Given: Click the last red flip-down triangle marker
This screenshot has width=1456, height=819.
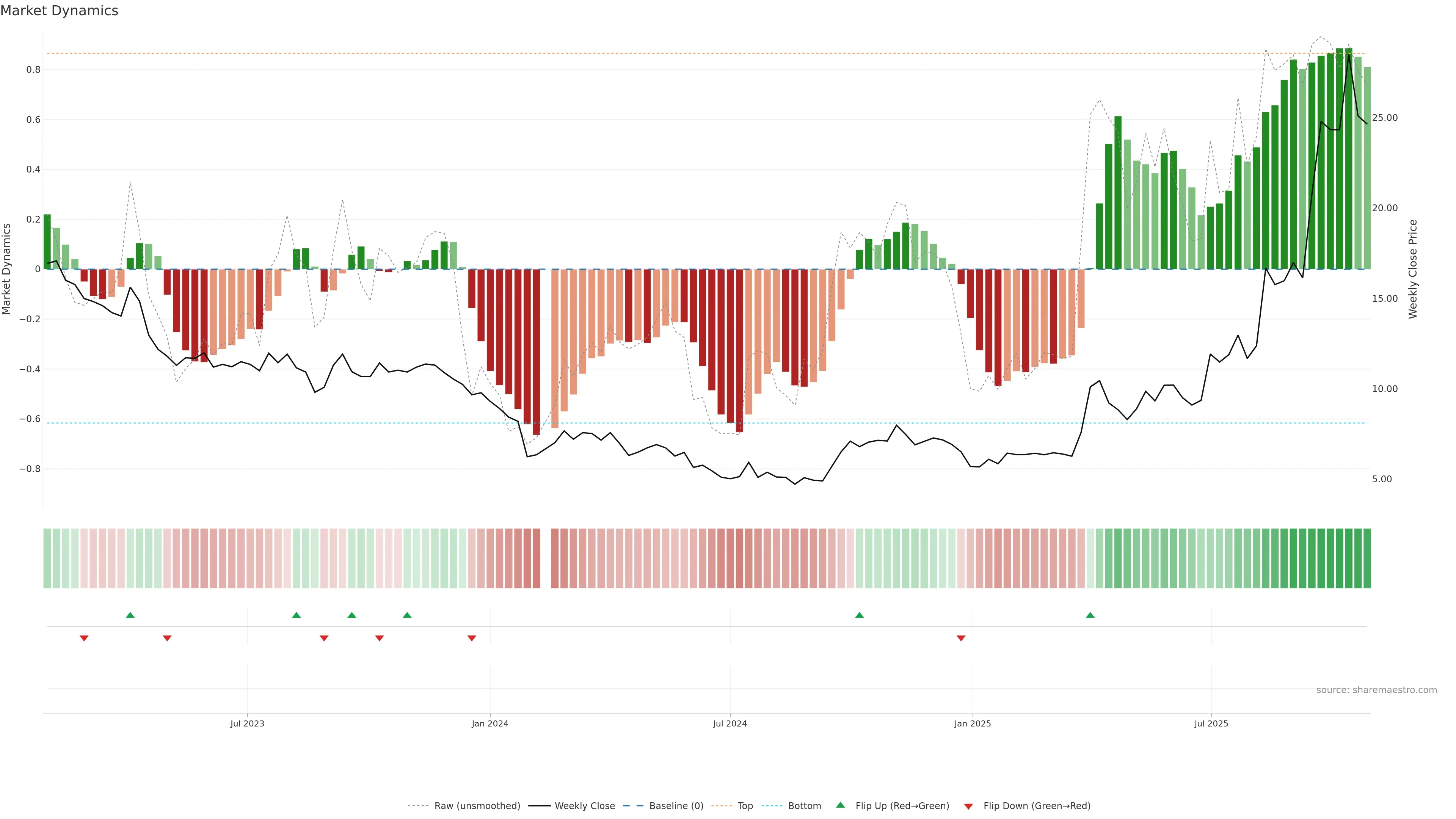Looking at the screenshot, I should (x=961, y=638).
